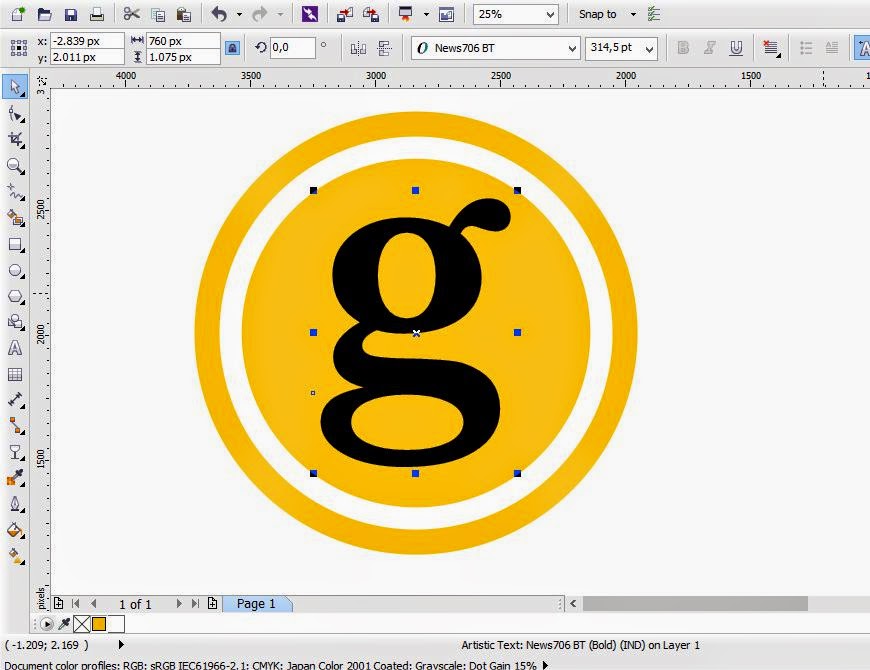Mirror the text horizontally
Viewport: 870px width, 670px height.
pyautogui.click(x=358, y=48)
